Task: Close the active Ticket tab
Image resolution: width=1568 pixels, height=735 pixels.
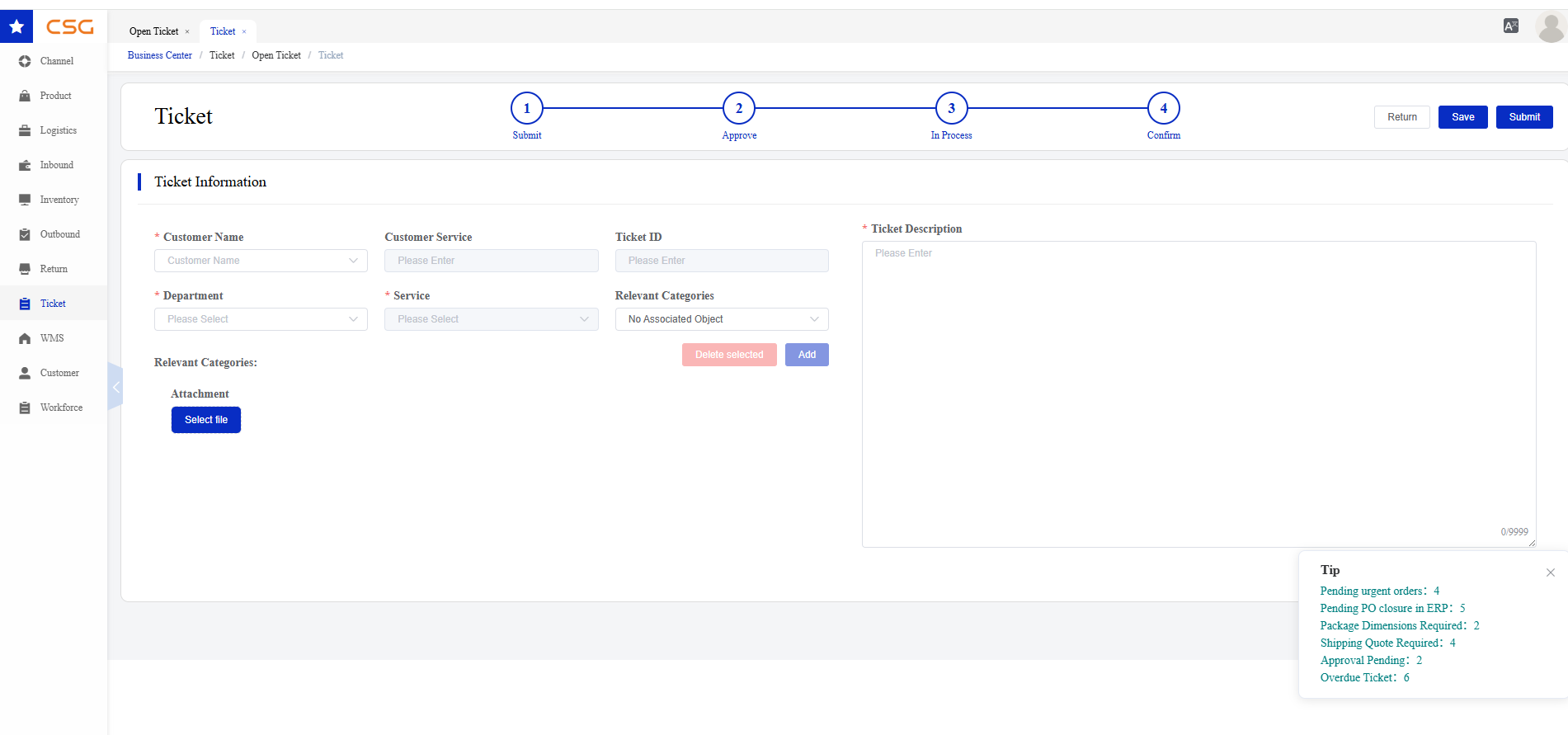Action: 244,32
